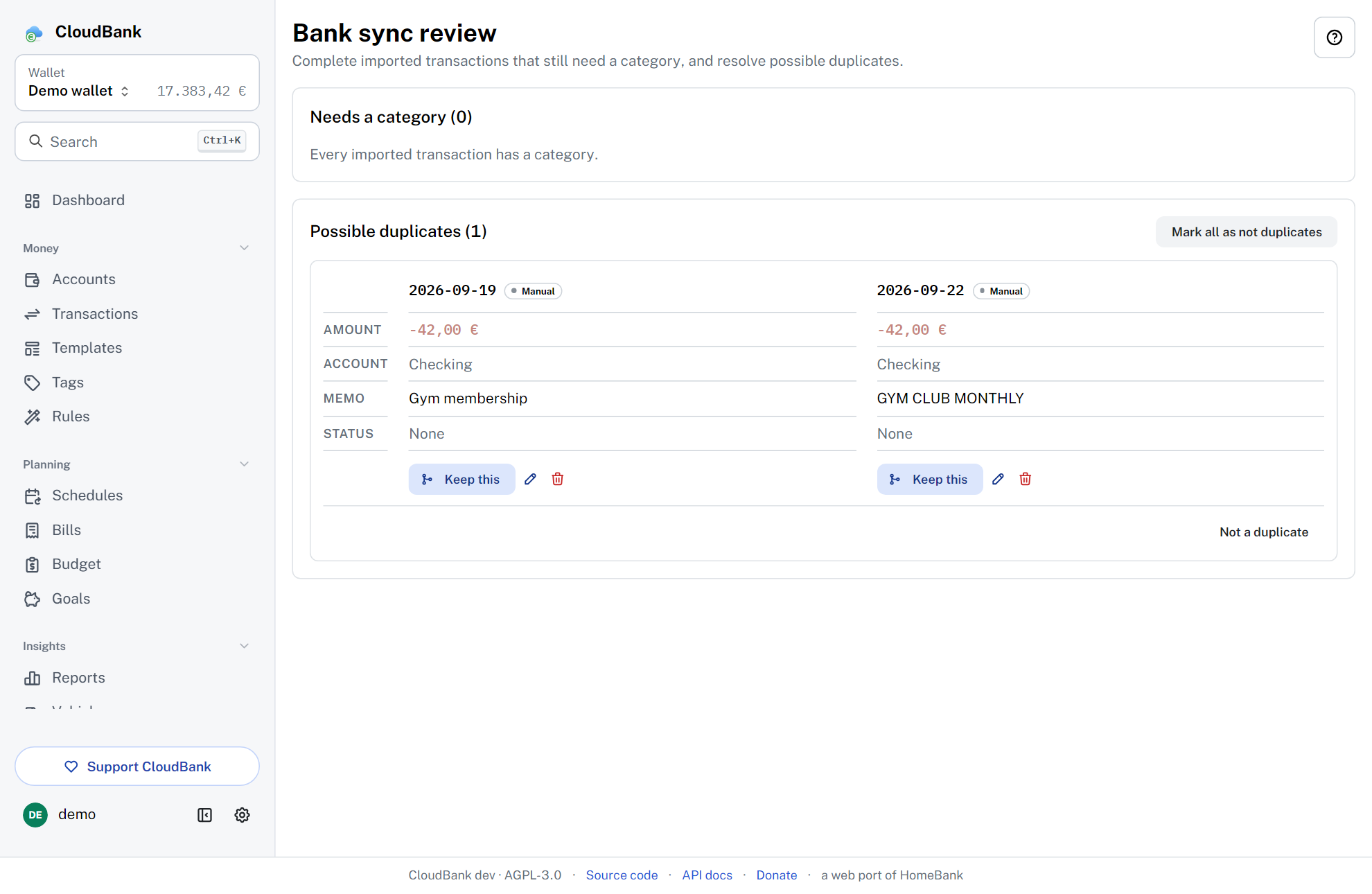Click the Manual badge beside 2026-09-19
The width and height of the screenshot is (1372, 894).
pyautogui.click(x=533, y=291)
